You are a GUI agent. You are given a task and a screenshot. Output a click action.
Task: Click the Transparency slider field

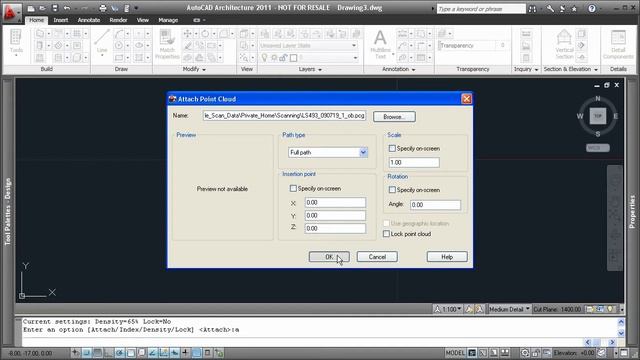[x=473, y=45]
